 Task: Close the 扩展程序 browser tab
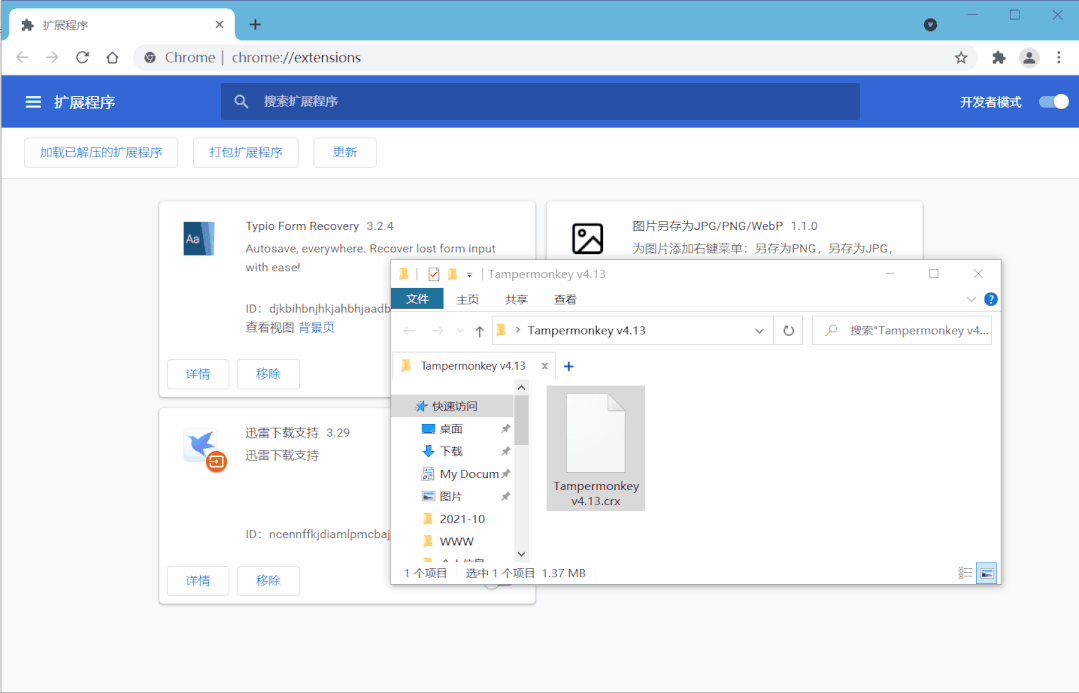(x=219, y=25)
